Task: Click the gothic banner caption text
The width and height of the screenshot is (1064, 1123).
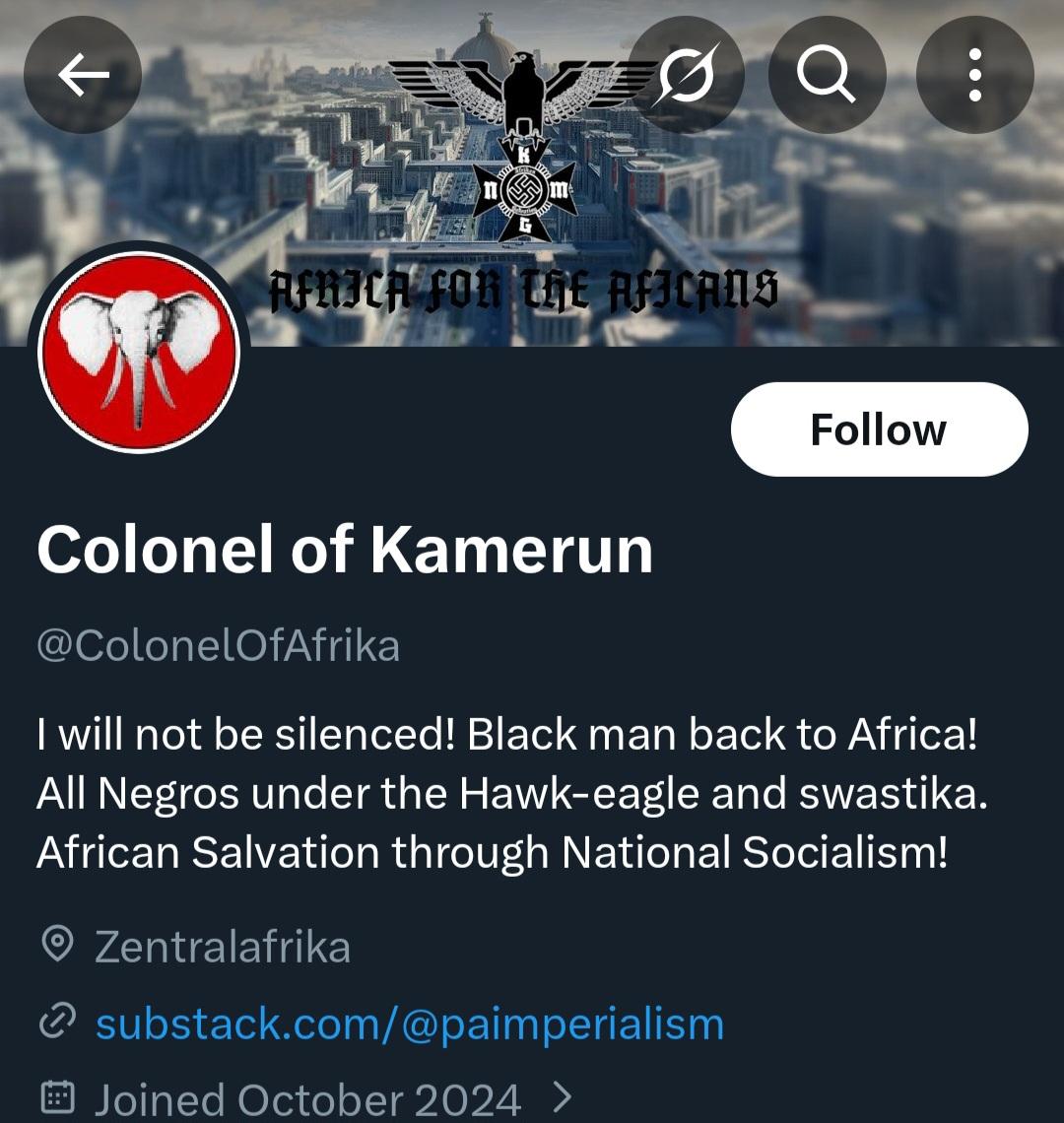Action: tap(524, 291)
